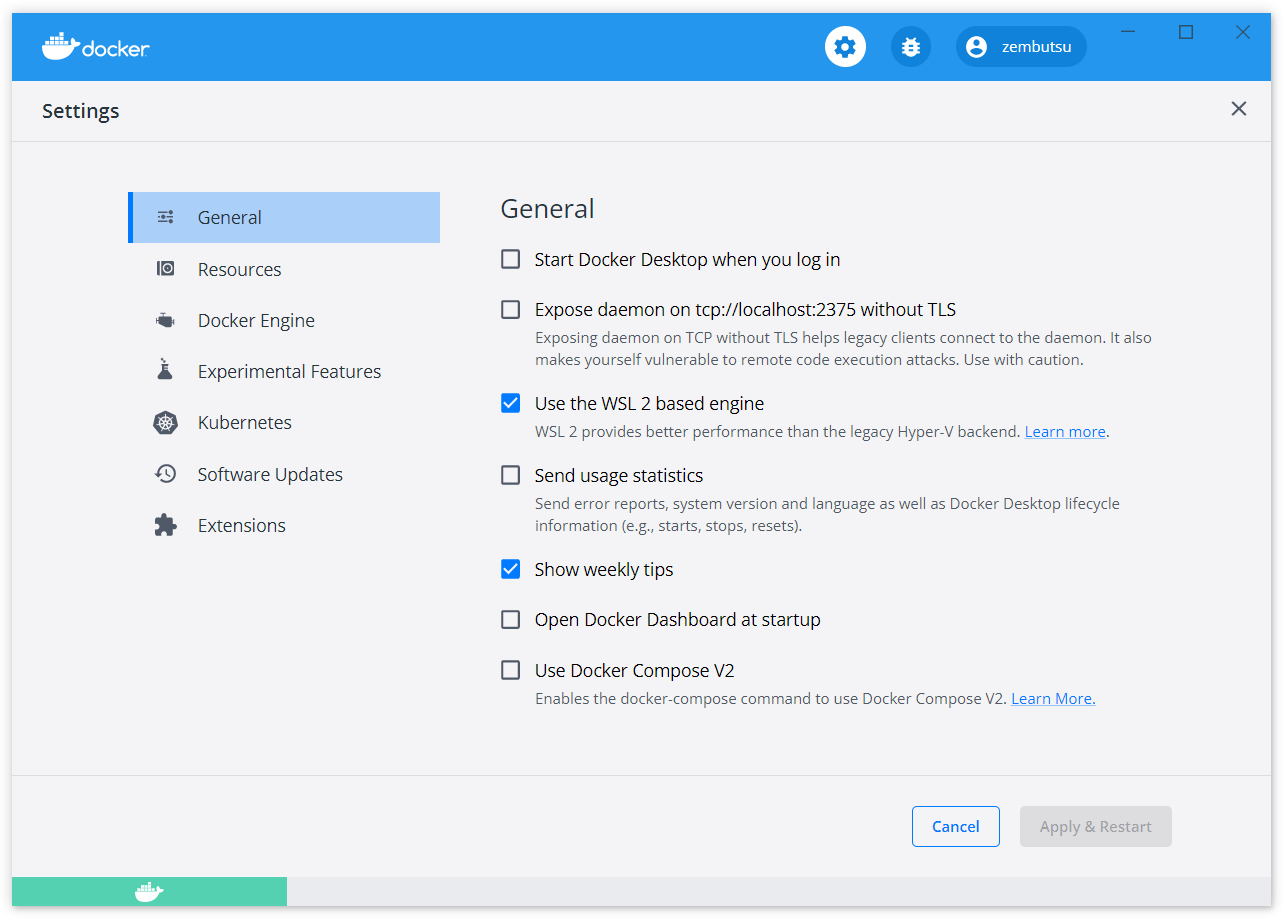Click the Docker Engine icon in sidebar
Image resolution: width=1283 pixels, height=923 pixels.
pyautogui.click(x=166, y=320)
